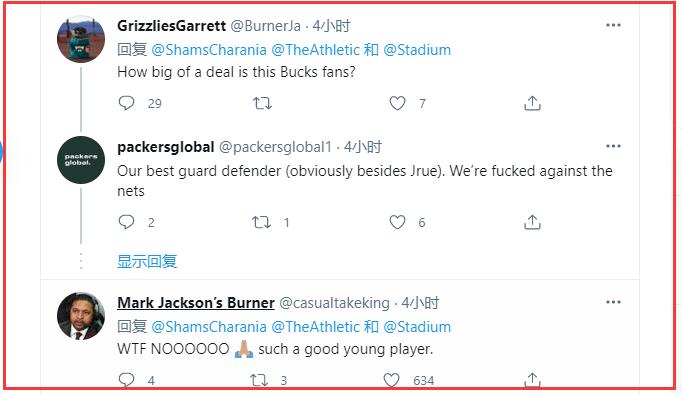Retweet GrizzliesGarrett's Bucks fans tweet
The width and height of the screenshot is (682, 394).
tap(262, 103)
